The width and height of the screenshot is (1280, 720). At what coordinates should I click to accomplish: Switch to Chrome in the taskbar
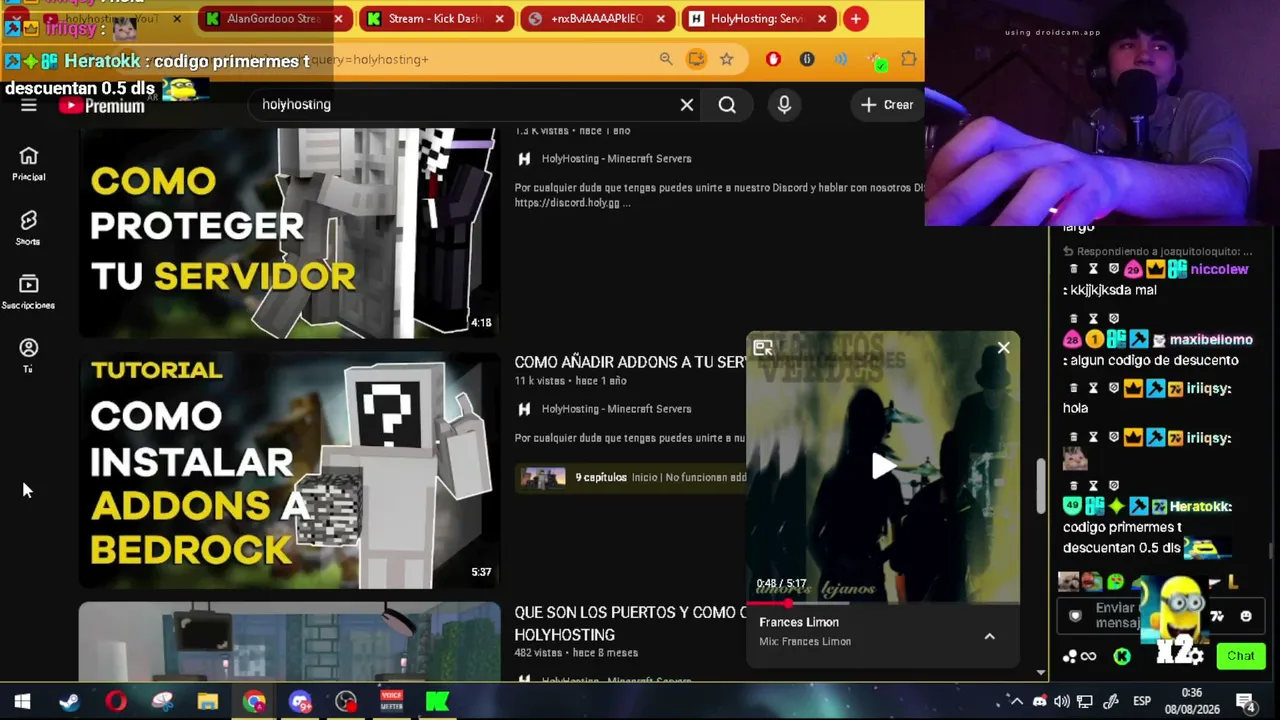tap(254, 702)
